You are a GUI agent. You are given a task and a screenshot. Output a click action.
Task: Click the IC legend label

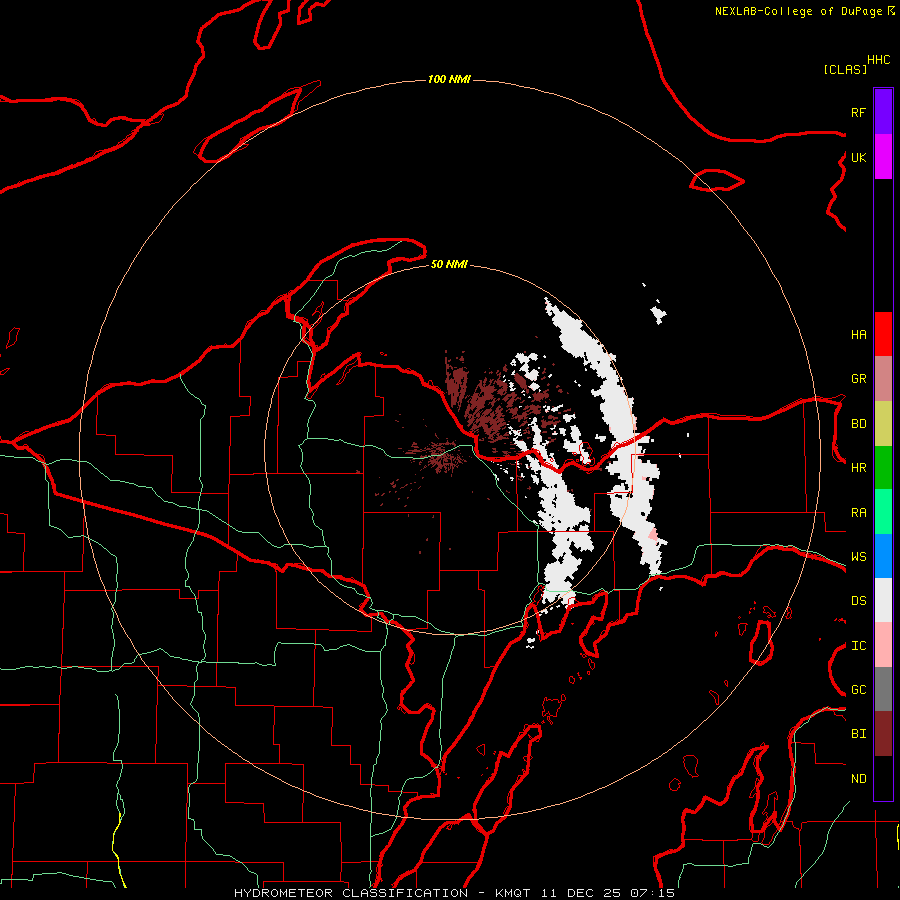coord(858,646)
